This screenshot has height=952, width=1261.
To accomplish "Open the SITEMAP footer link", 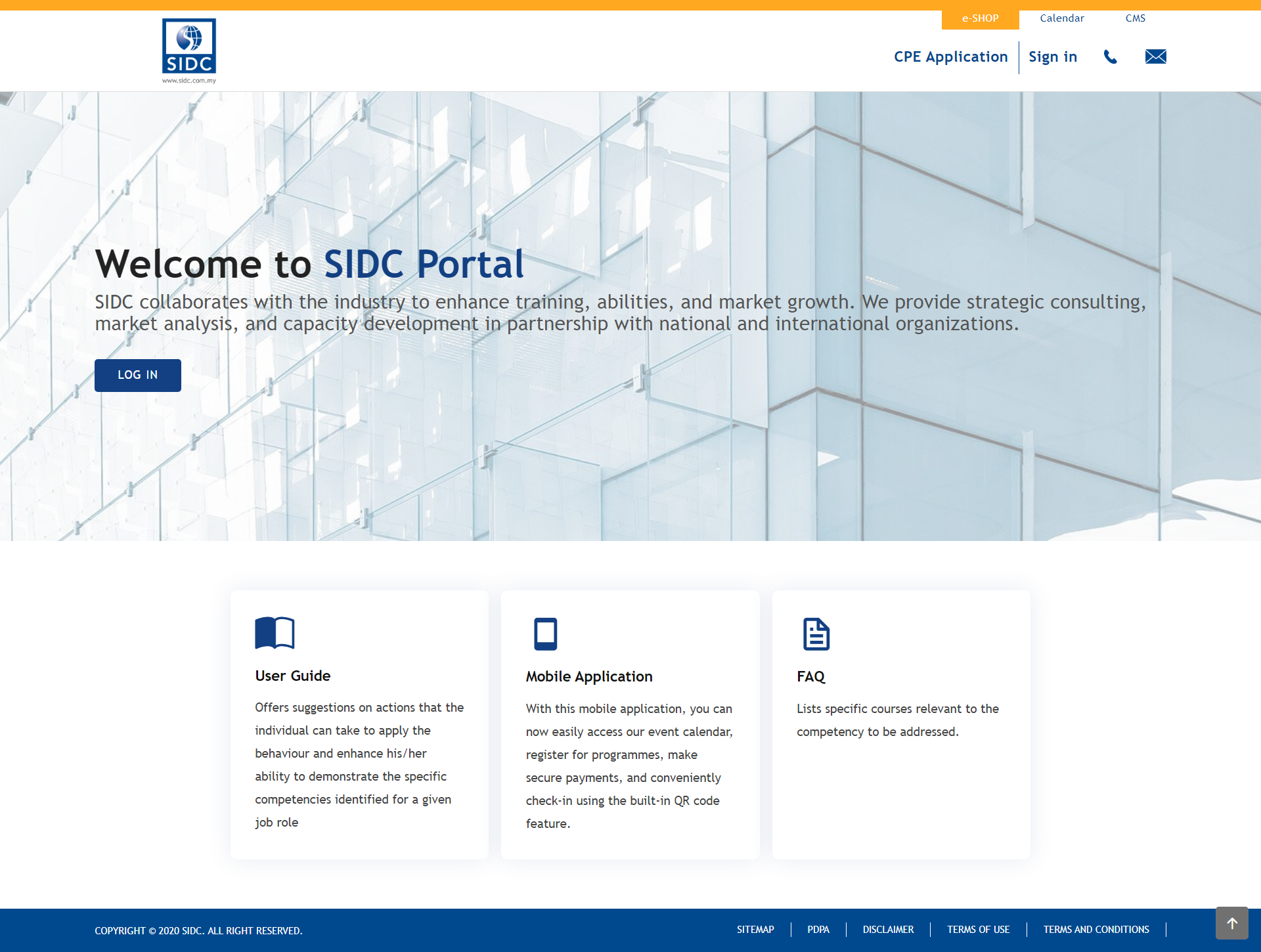I will [x=755, y=930].
